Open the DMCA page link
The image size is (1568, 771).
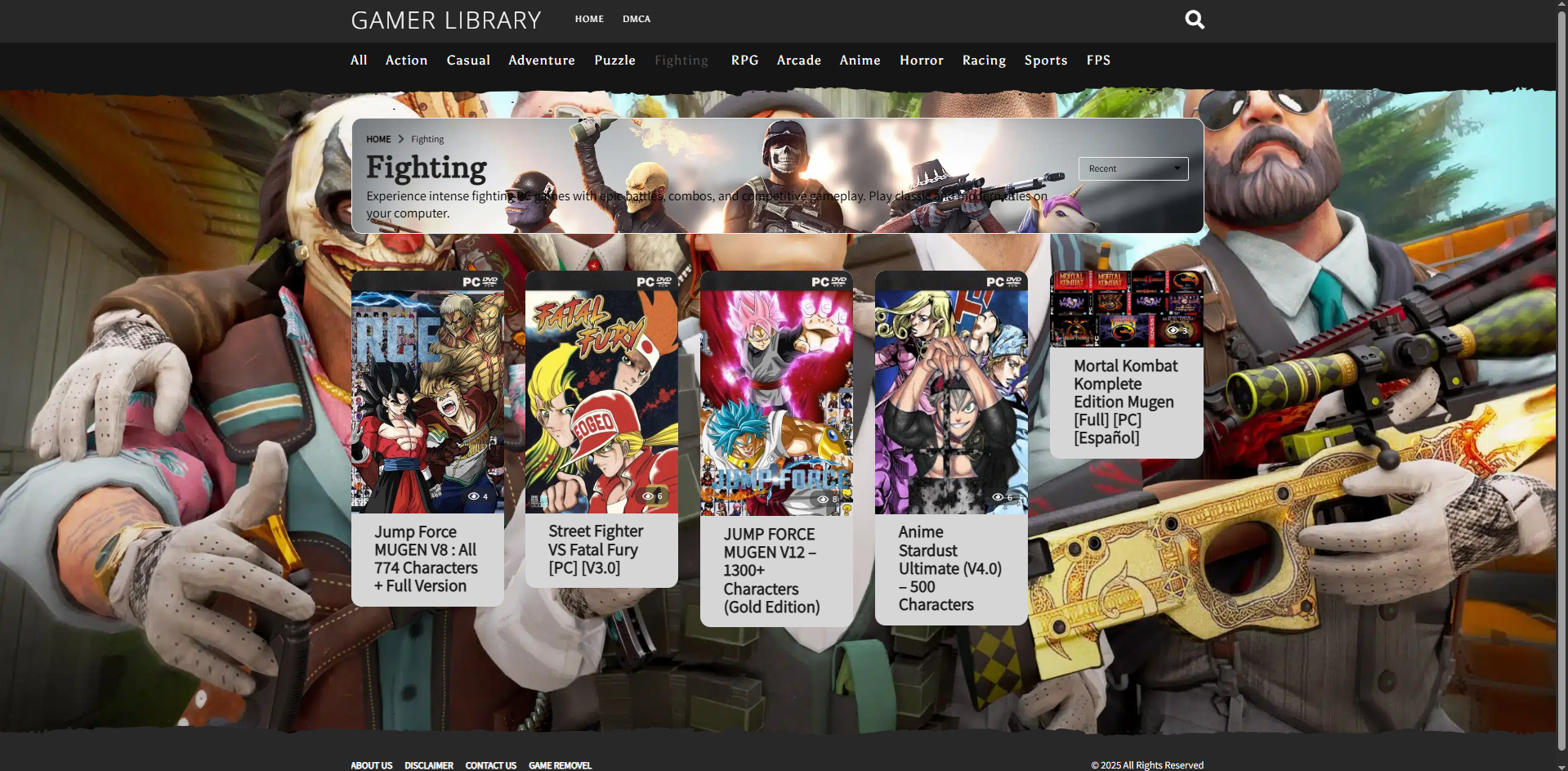[x=637, y=19]
